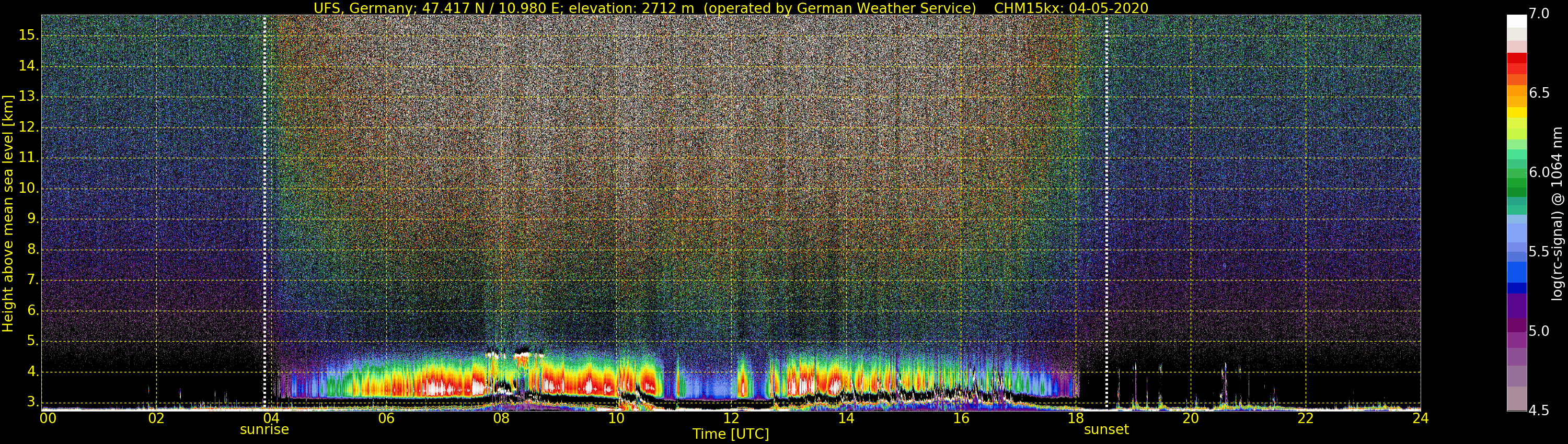Select the 'CHM15kx: 04-05-2020' text in the title
This screenshot has width=1568, height=444.
[1071, 8]
